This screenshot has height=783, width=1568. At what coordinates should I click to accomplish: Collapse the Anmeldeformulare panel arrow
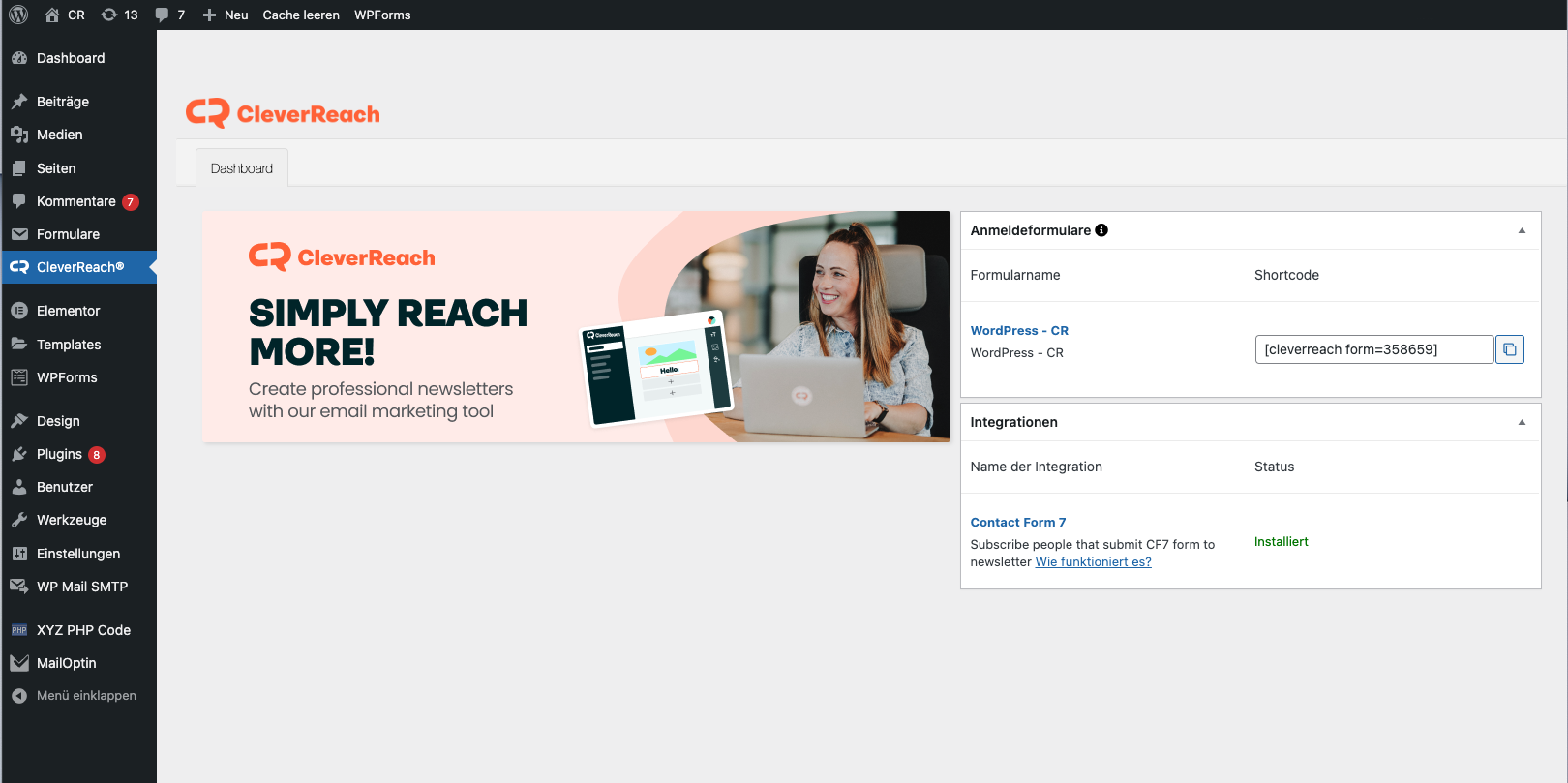click(1522, 230)
